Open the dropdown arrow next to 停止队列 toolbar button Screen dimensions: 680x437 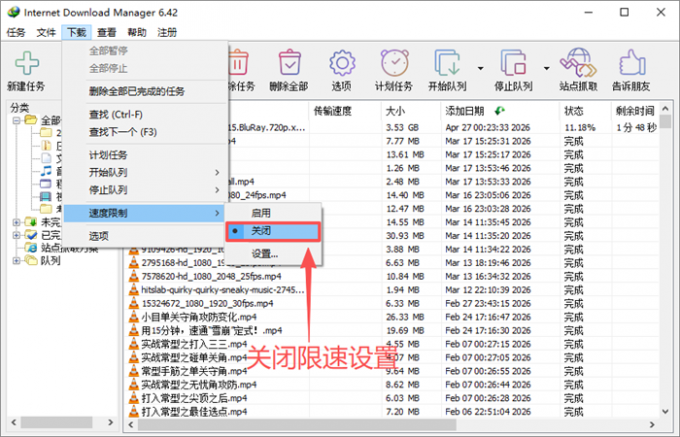pyautogui.click(x=546, y=68)
